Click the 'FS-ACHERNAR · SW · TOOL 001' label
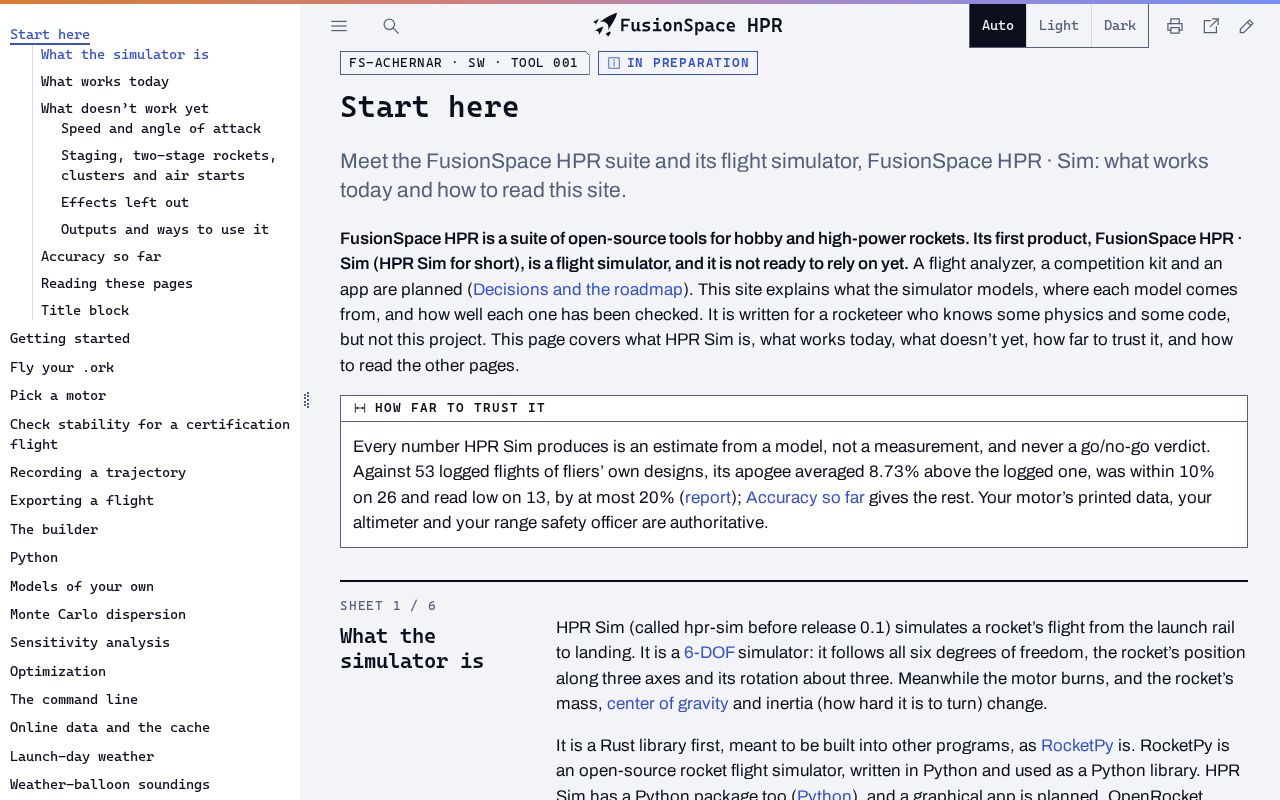This screenshot has height=800, width=1280. [x=464, y=63]
